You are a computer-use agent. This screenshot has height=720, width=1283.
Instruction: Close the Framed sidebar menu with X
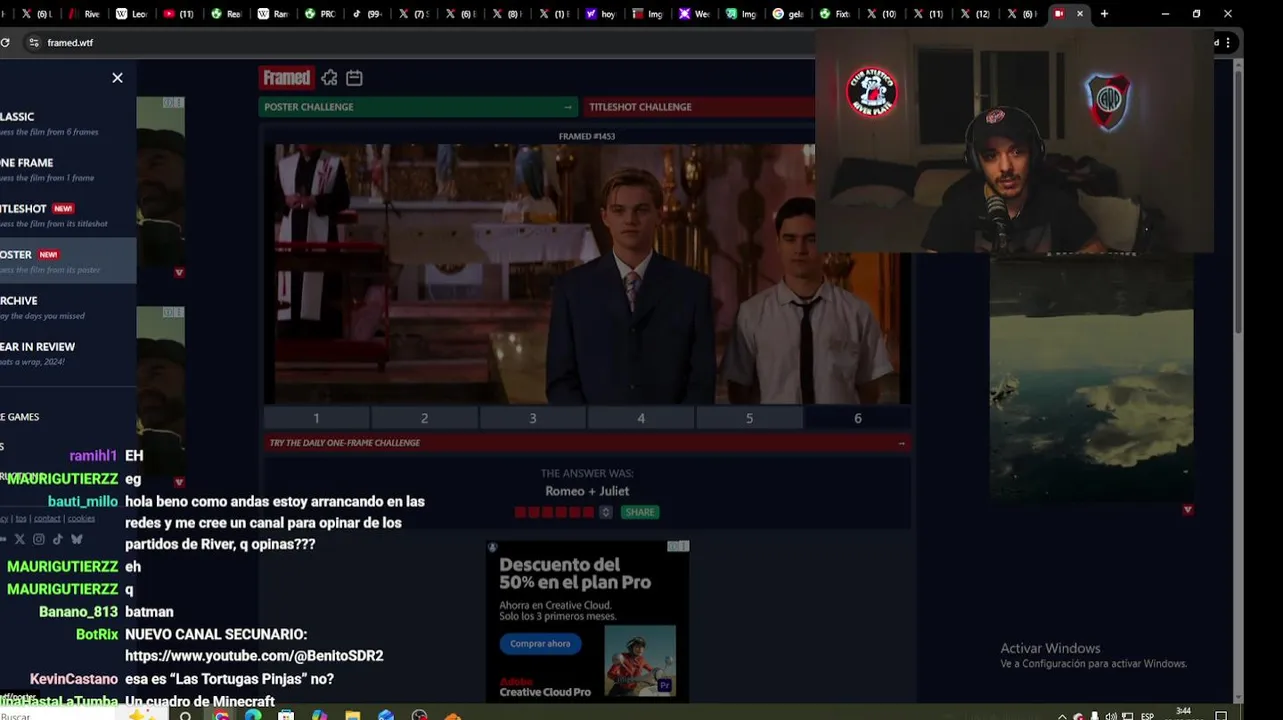(117, 78)
